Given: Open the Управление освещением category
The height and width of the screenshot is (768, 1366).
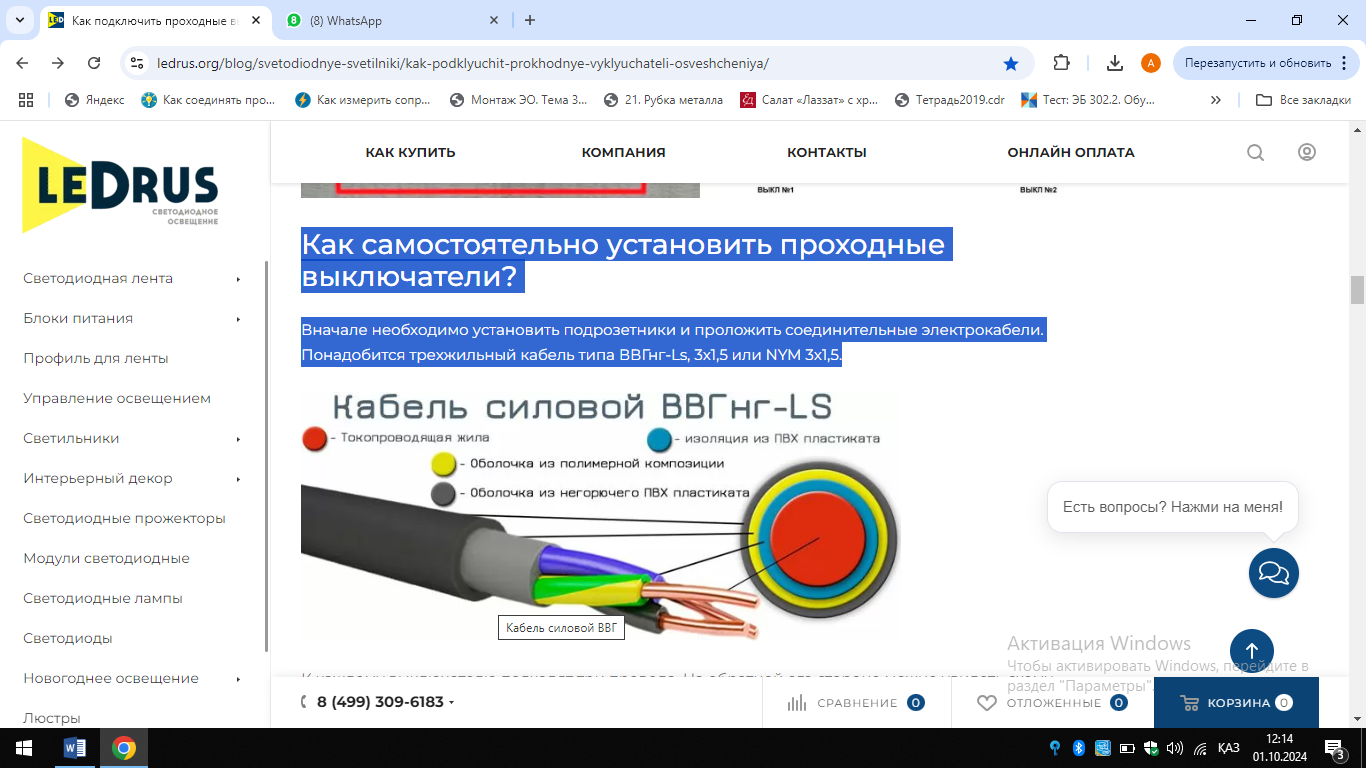Looking at the screenshot, I should (117, 398).
